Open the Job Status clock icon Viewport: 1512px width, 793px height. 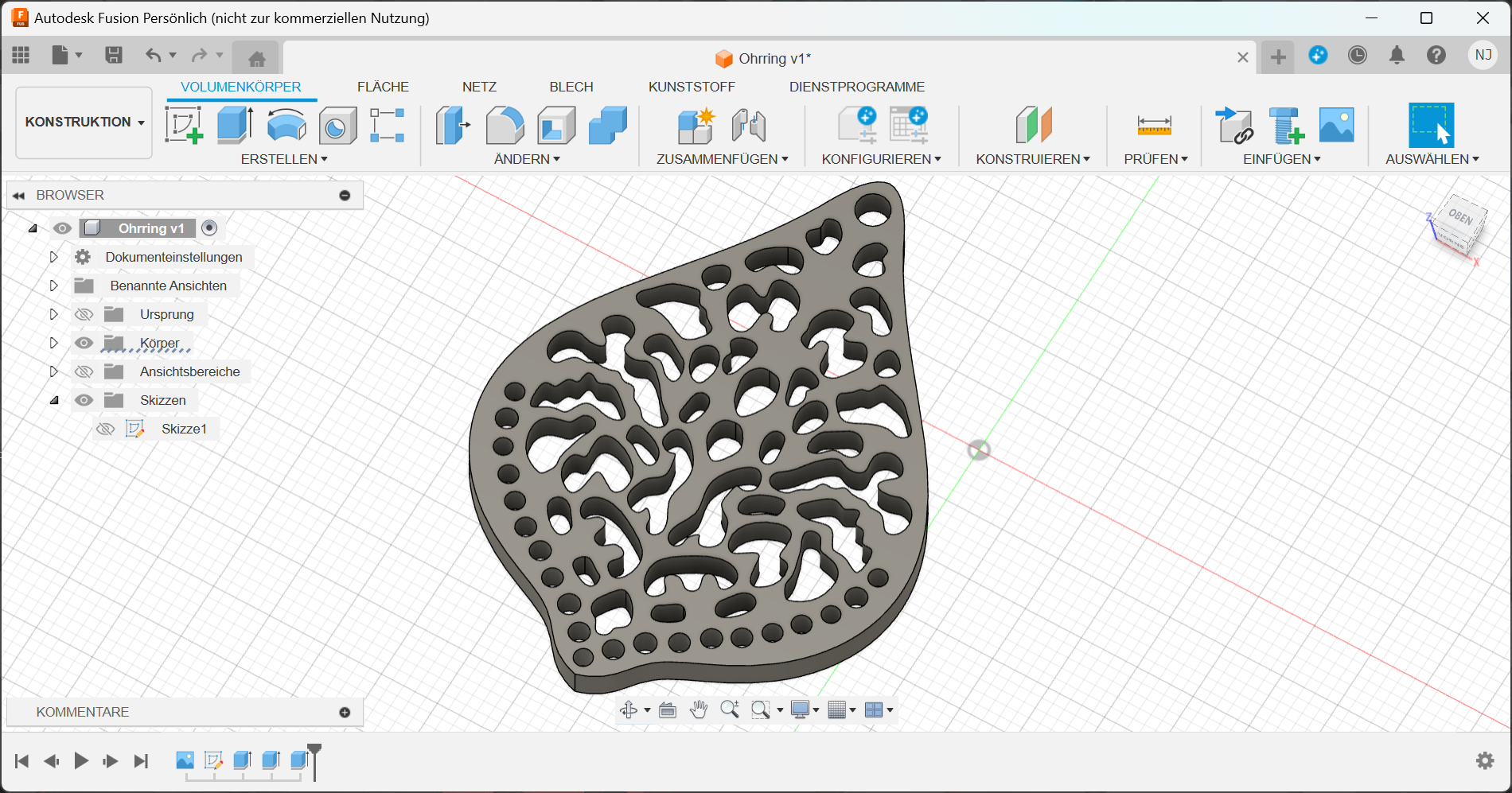[1358, 56]
